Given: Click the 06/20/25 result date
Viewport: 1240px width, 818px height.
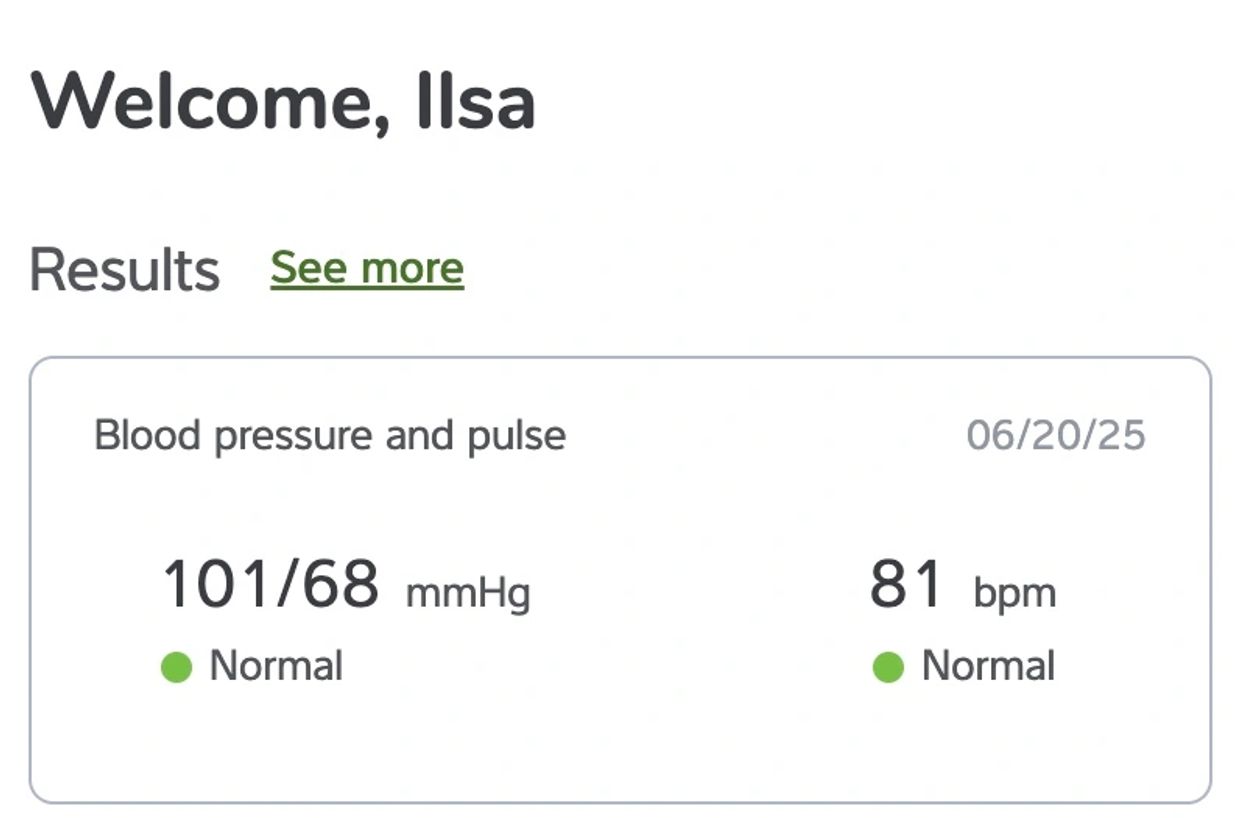Looking at the screenshot, I should [1055, 436].
